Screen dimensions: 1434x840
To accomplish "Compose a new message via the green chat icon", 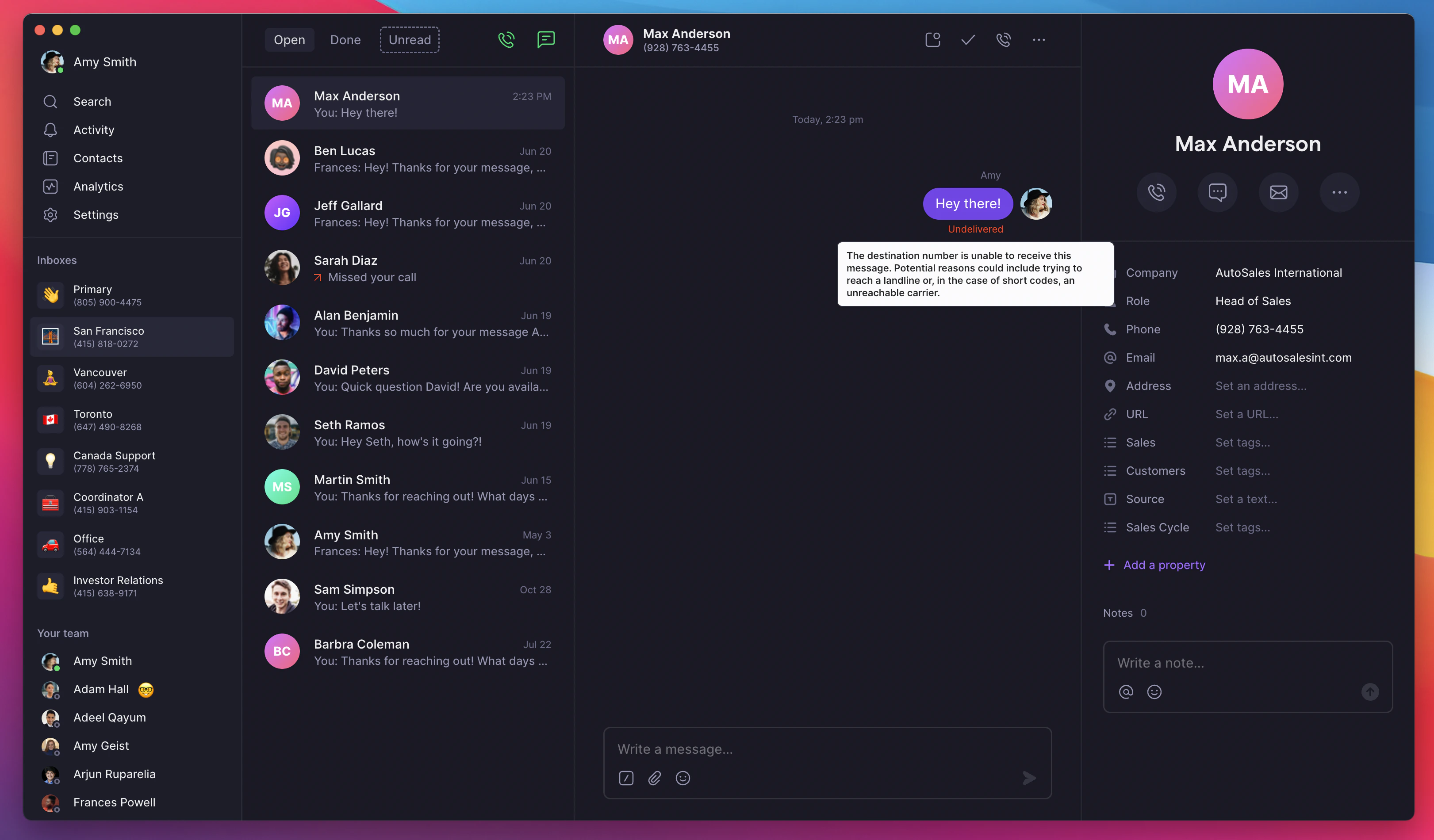I will (x=546, y=39).
